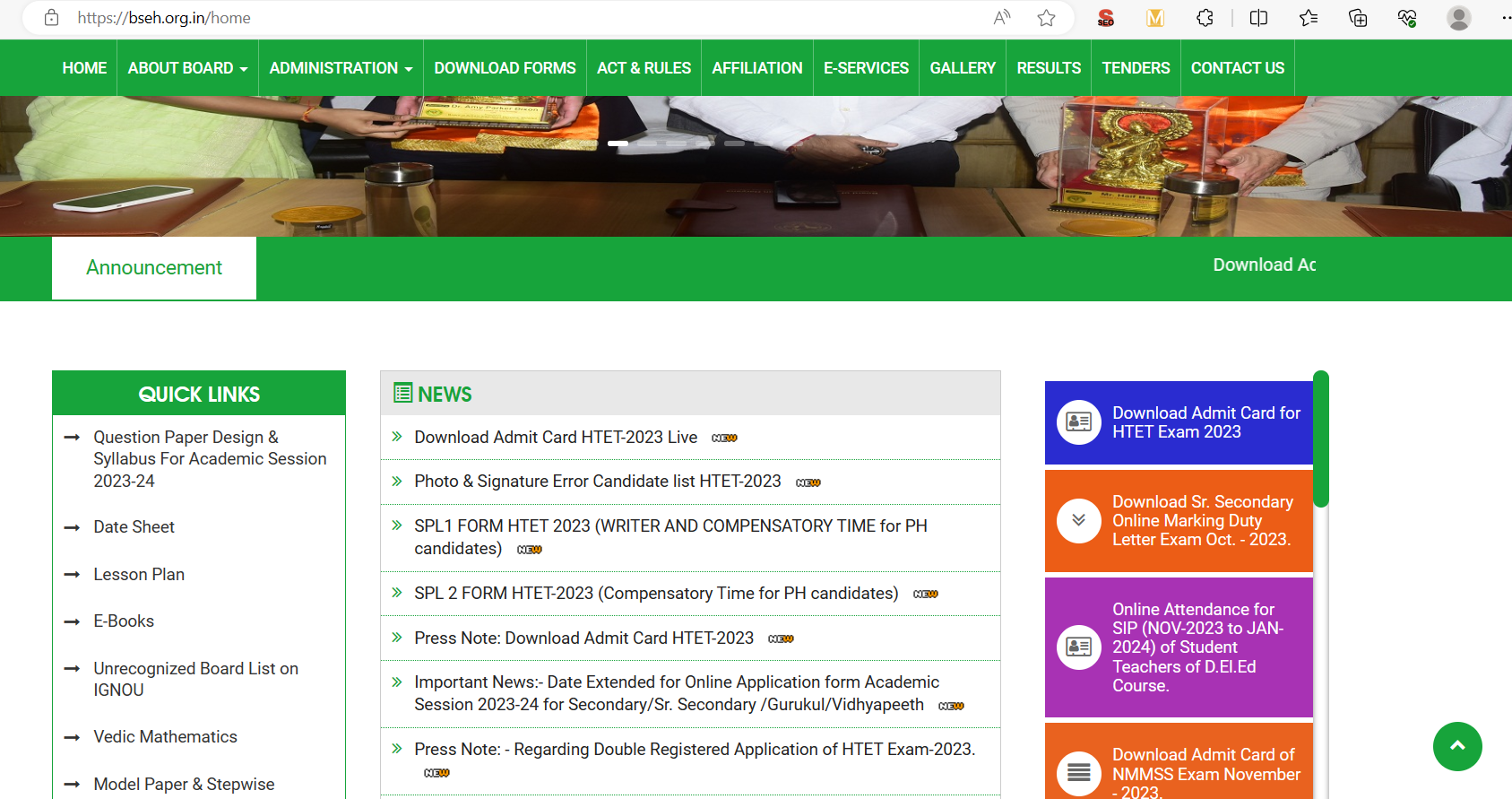Click the green side panel scrollbar
1512x799 pixels.
click(x=1321, y=439)
